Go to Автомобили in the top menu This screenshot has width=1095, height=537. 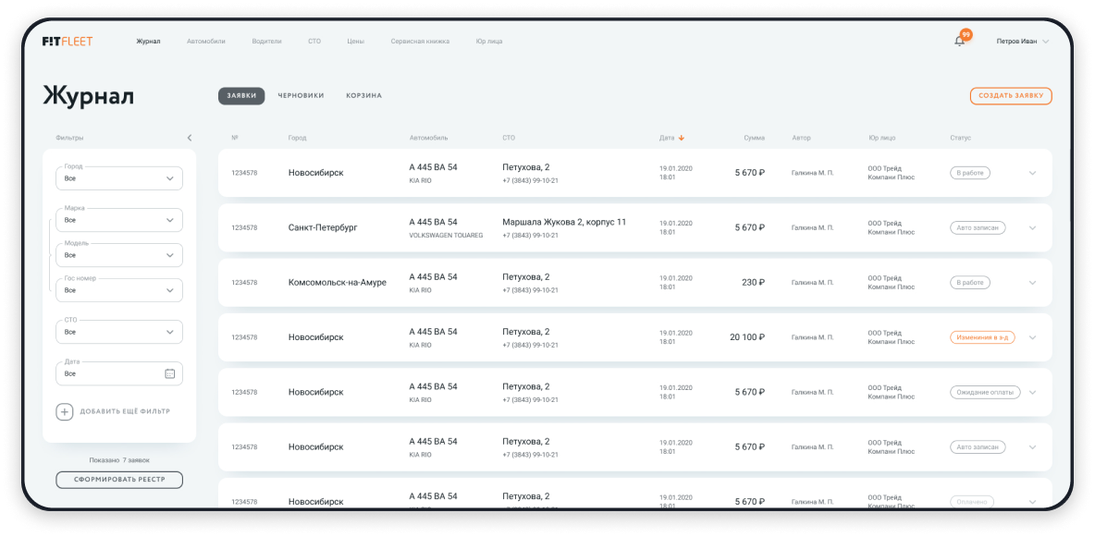point(206,42)
